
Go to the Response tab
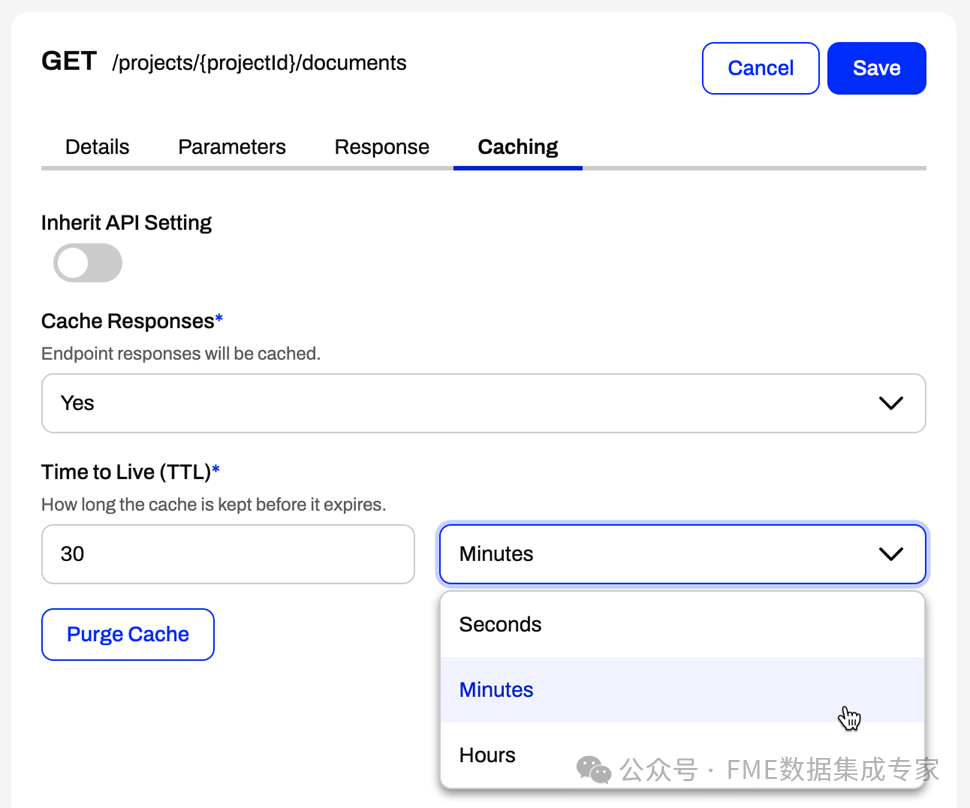tap(382, 147)
